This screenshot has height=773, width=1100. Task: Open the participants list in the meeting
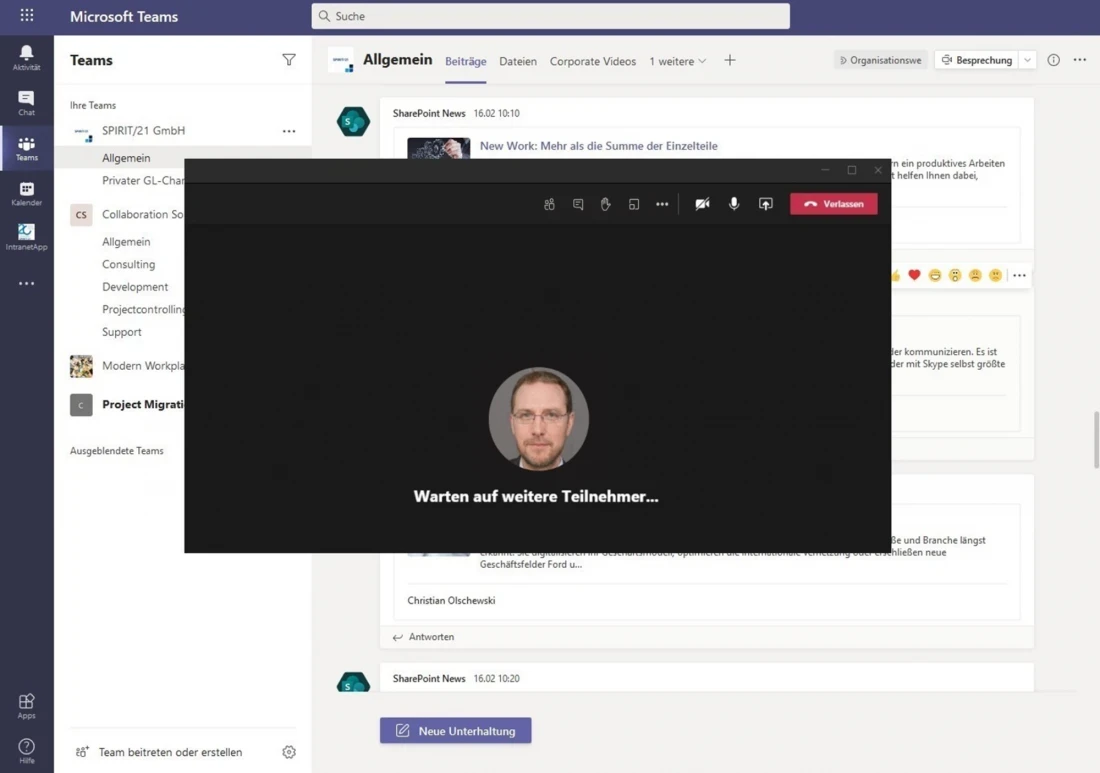pos(549,204)
